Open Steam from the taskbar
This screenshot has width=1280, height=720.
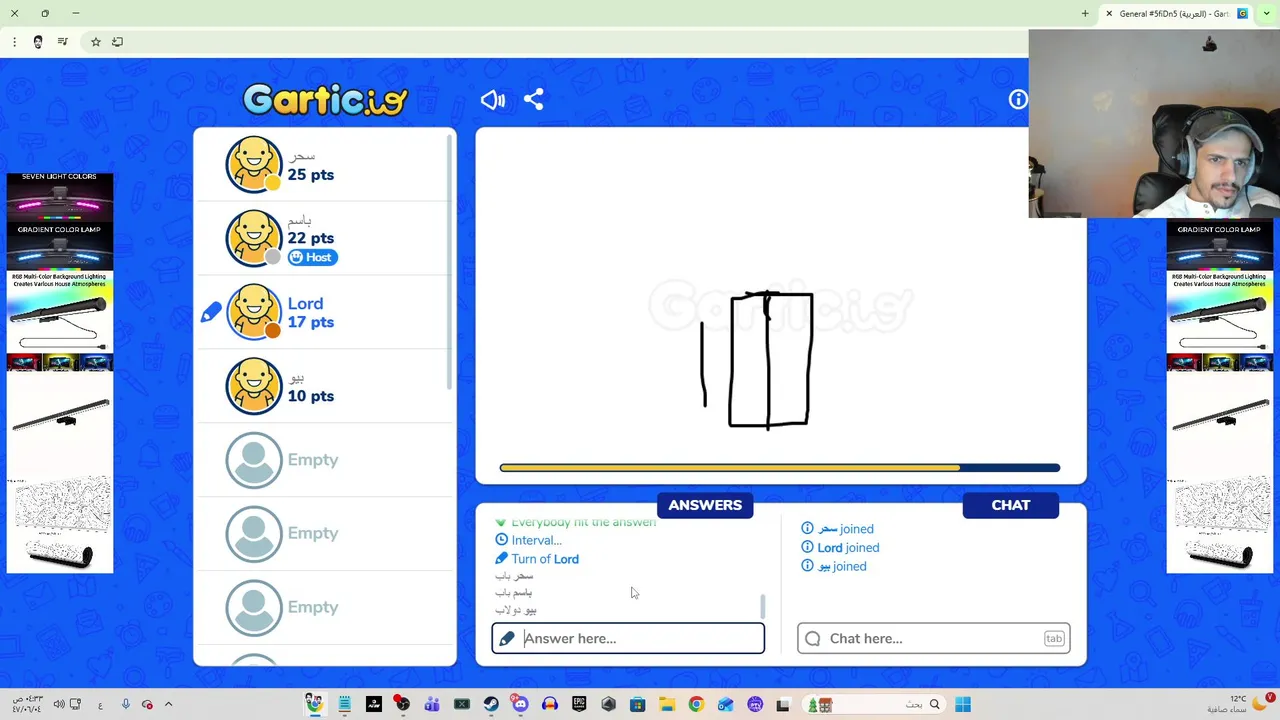point(491,704)
